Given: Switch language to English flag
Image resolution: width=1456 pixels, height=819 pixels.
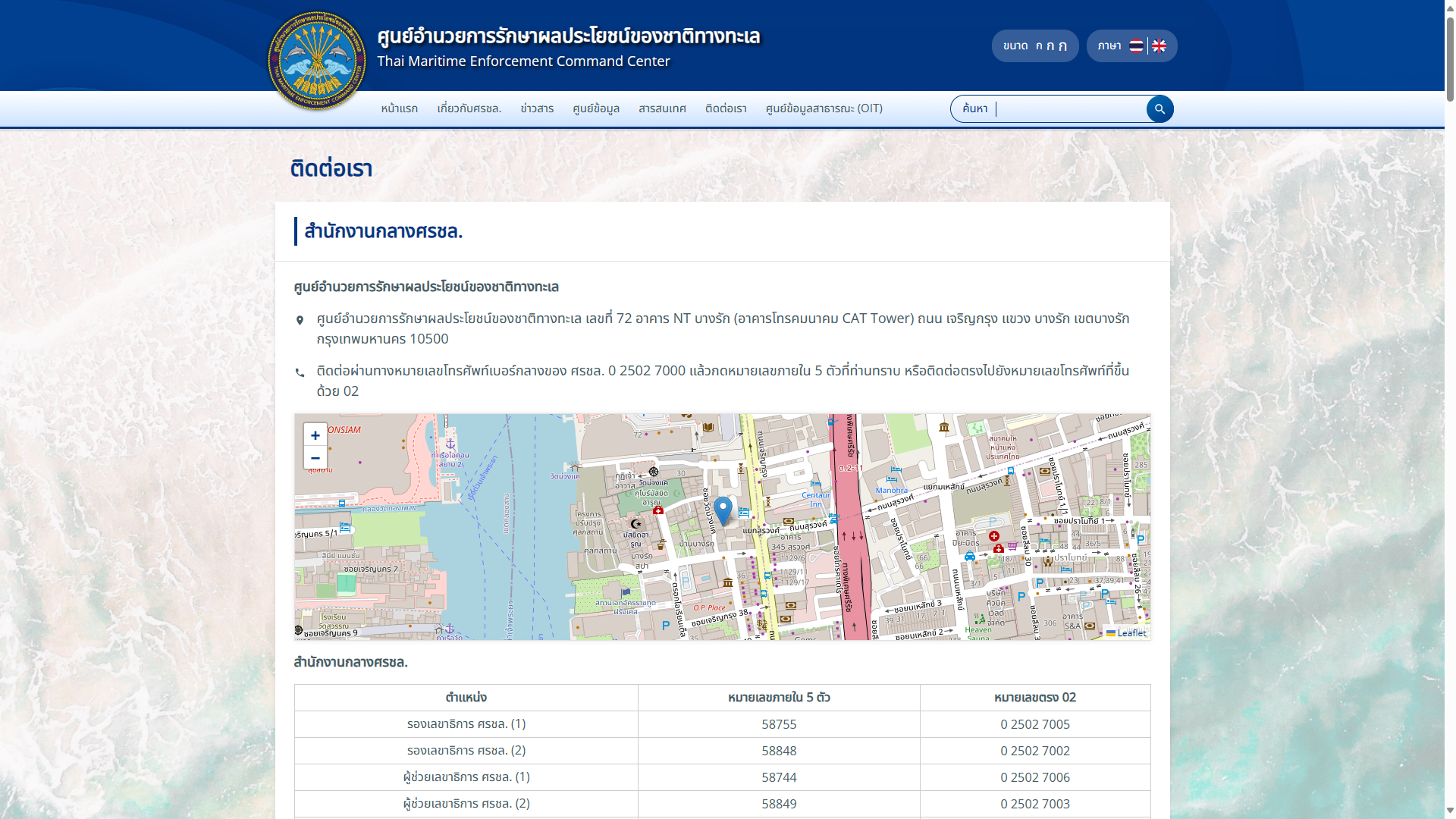Looking at the screenshot, I should click(x=1159, y=46).
